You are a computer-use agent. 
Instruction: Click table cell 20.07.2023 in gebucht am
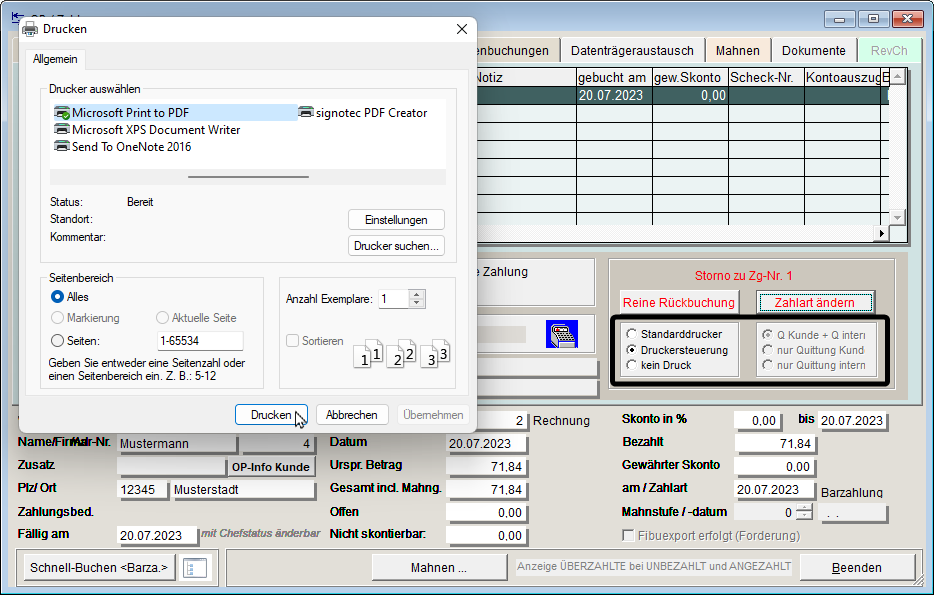[x=614, y=95]
